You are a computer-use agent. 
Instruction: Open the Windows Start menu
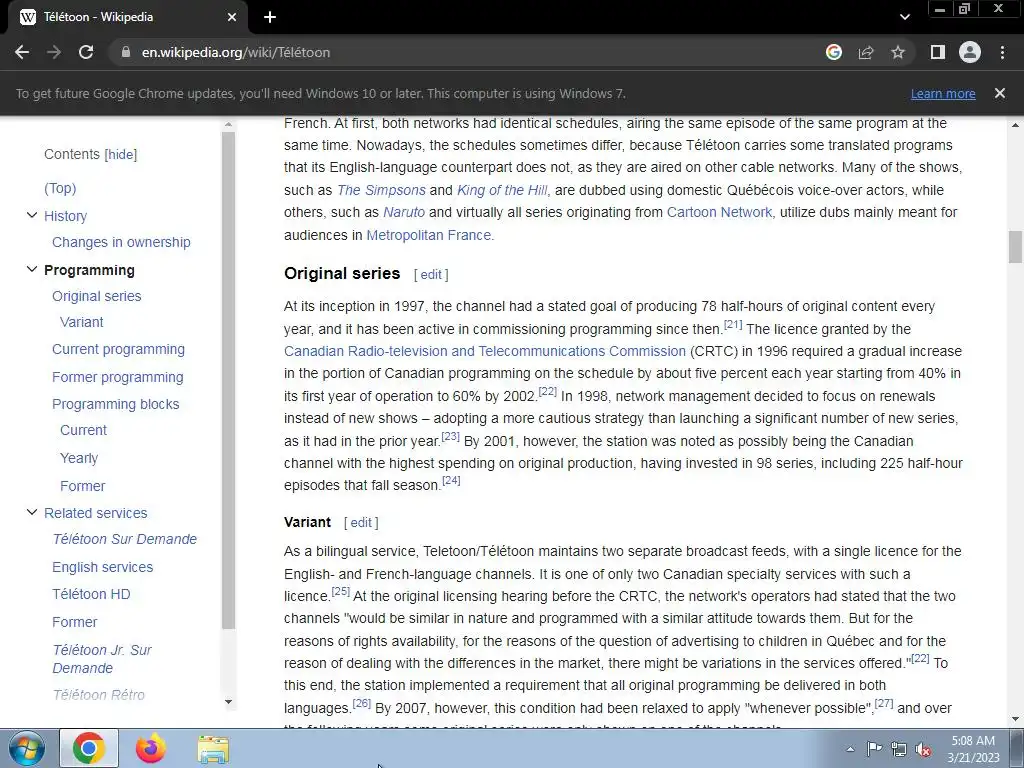(27, 748)
